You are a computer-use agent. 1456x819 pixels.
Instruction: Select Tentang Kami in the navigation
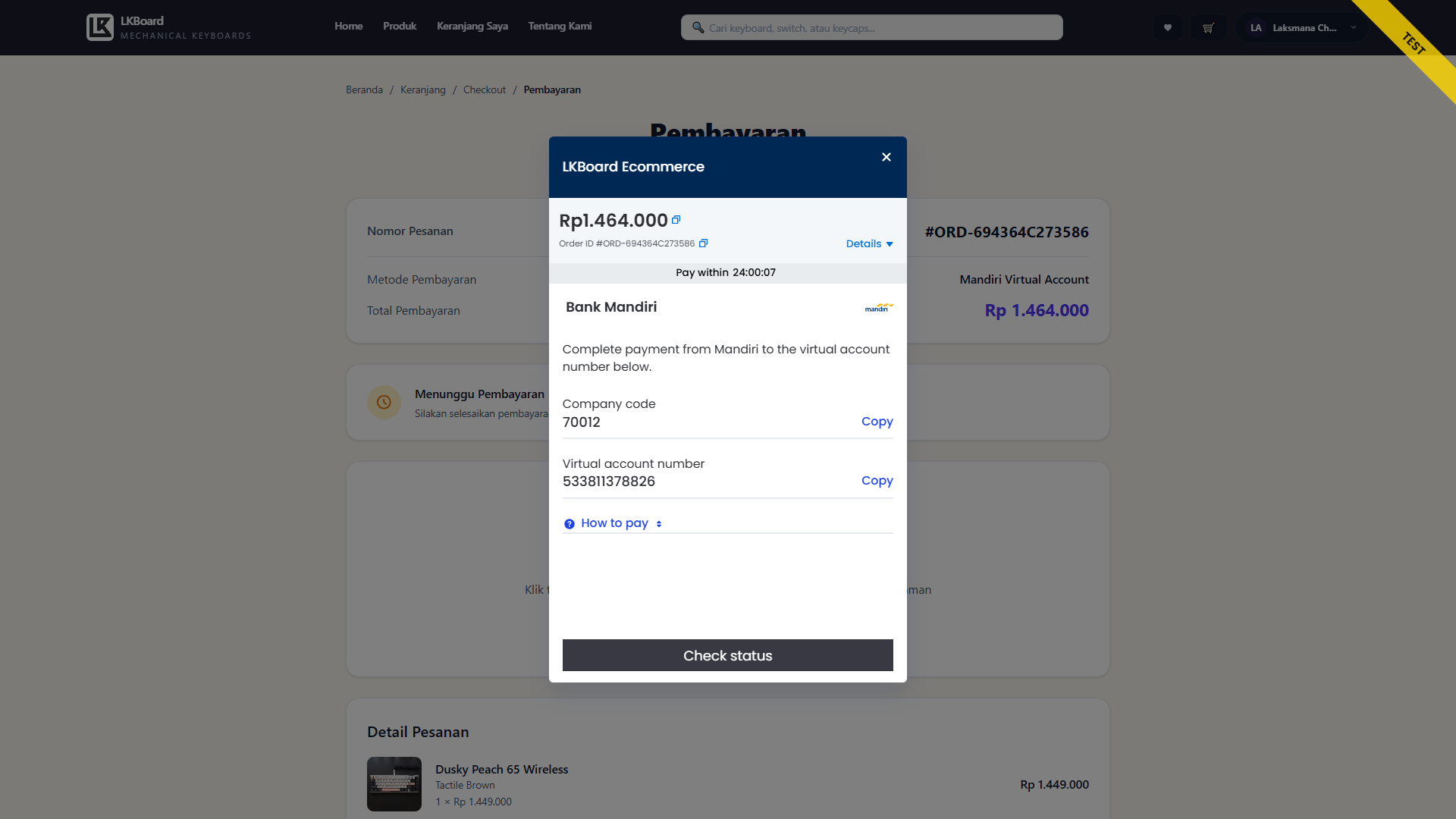[560, 26]
